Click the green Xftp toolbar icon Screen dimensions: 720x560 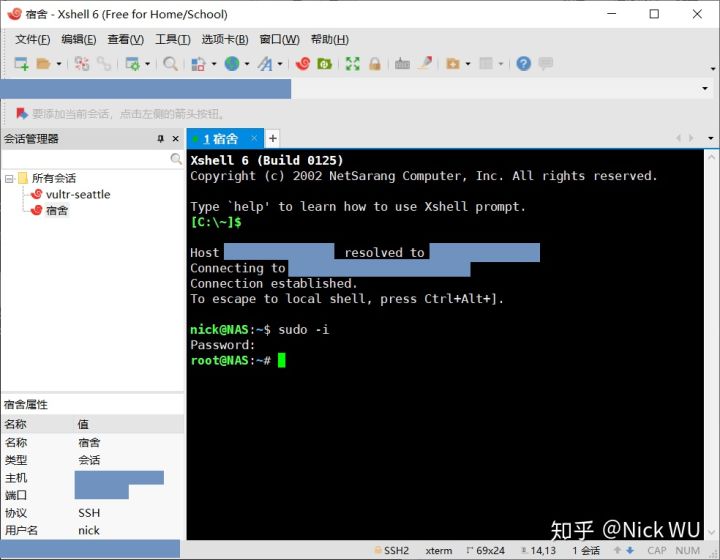click(324, 64)
